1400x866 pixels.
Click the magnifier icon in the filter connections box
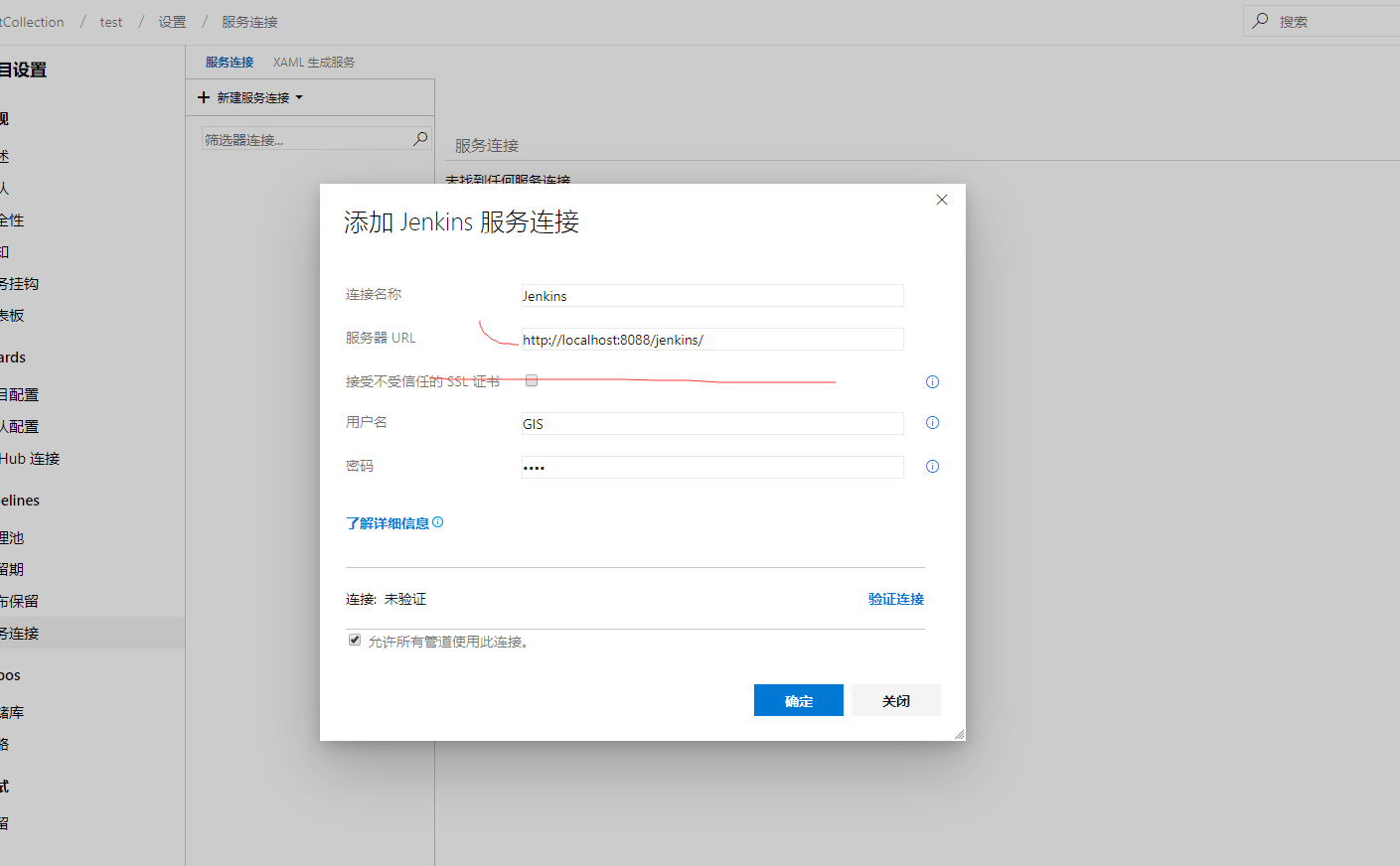(x=420, y=139)
